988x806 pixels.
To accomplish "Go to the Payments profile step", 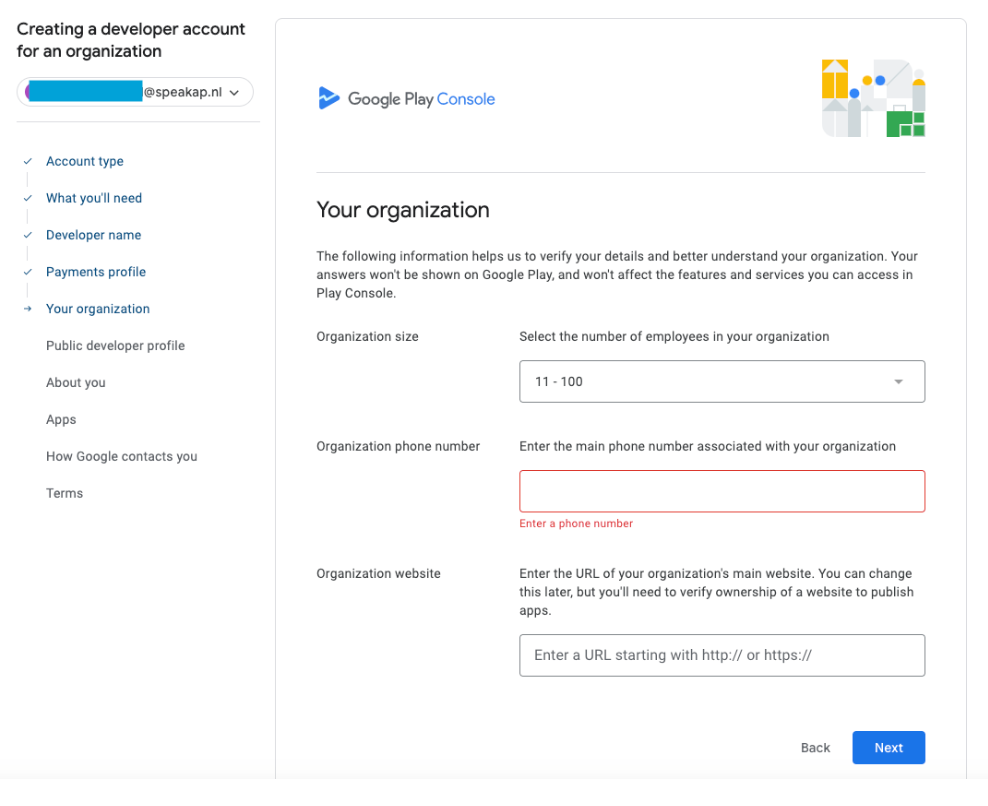I will pyautogui.click(x=96, y=272).
